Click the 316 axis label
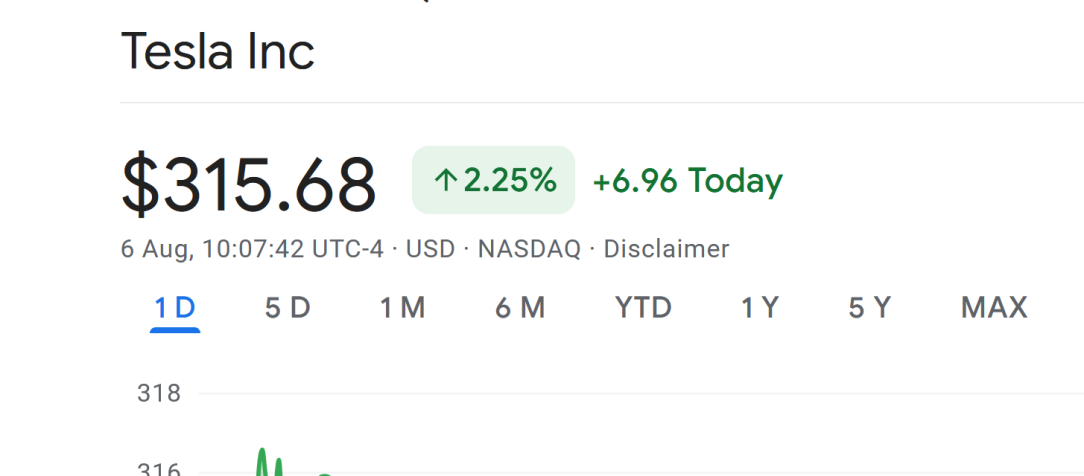1084x476 pixels. pos(159,470)
